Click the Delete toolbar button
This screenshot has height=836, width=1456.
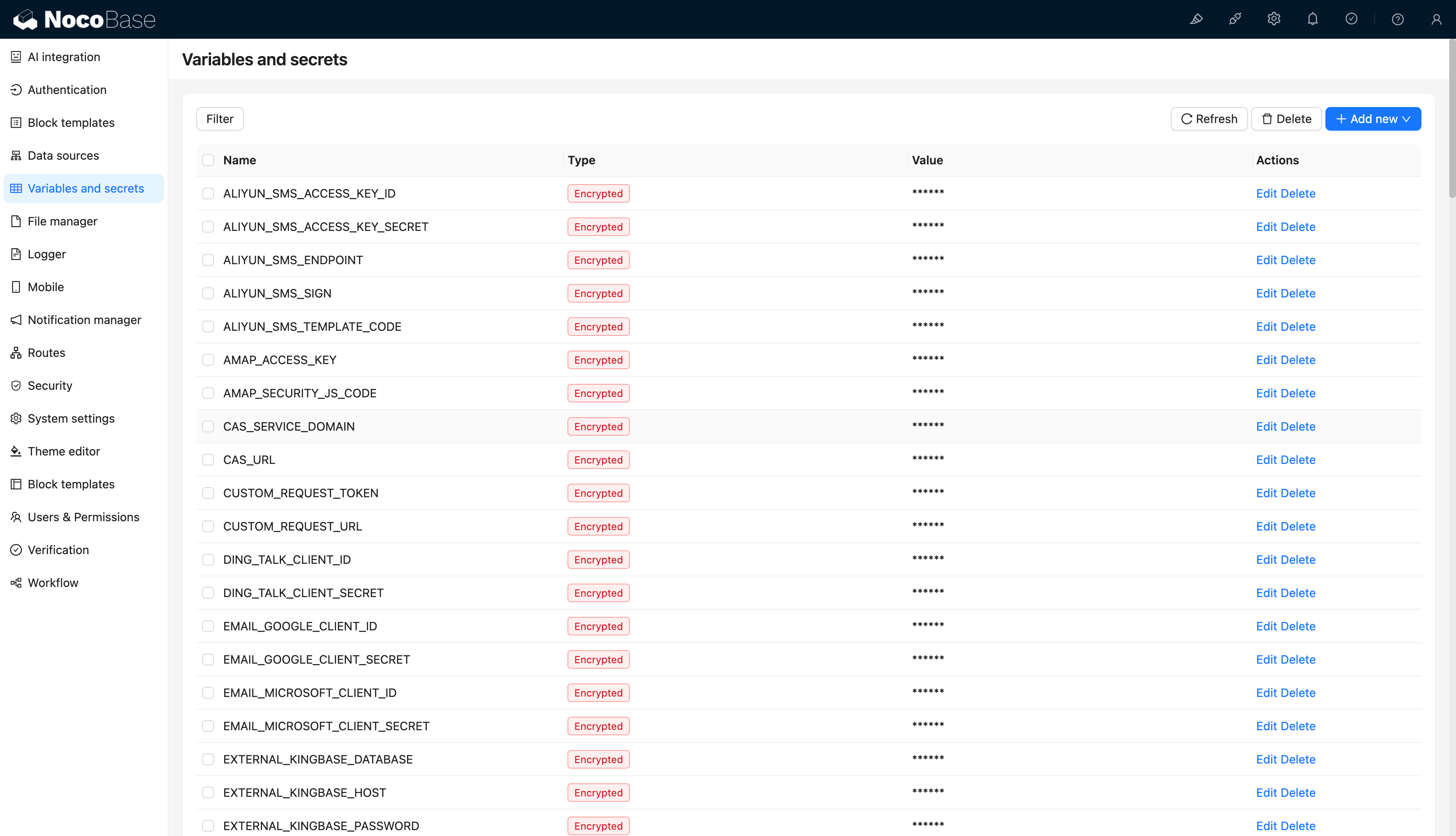pos(1286,119)
